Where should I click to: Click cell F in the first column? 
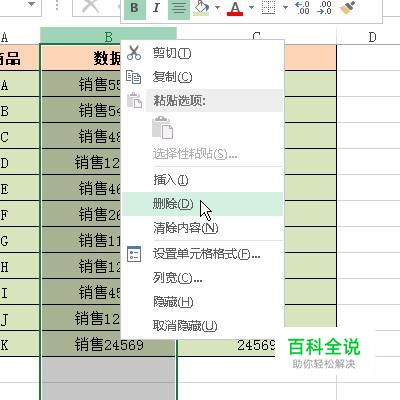[19, 214]
